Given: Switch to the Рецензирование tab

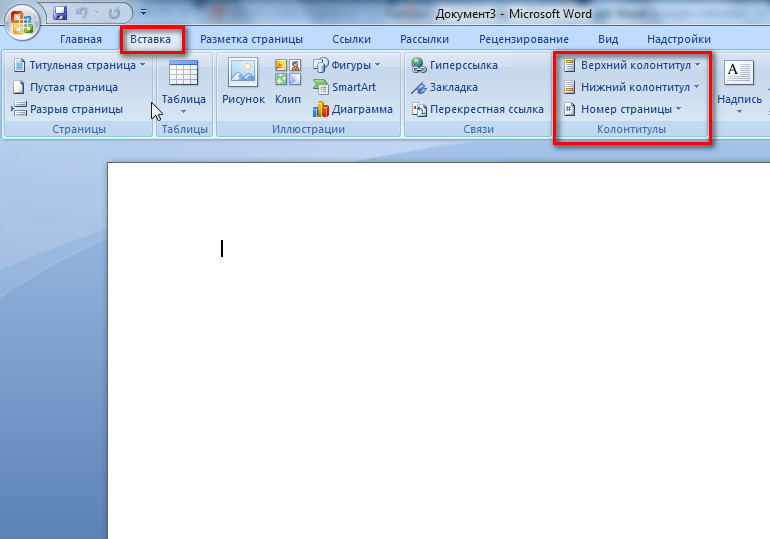Looking at the screenshot, I should coord(524,39).
